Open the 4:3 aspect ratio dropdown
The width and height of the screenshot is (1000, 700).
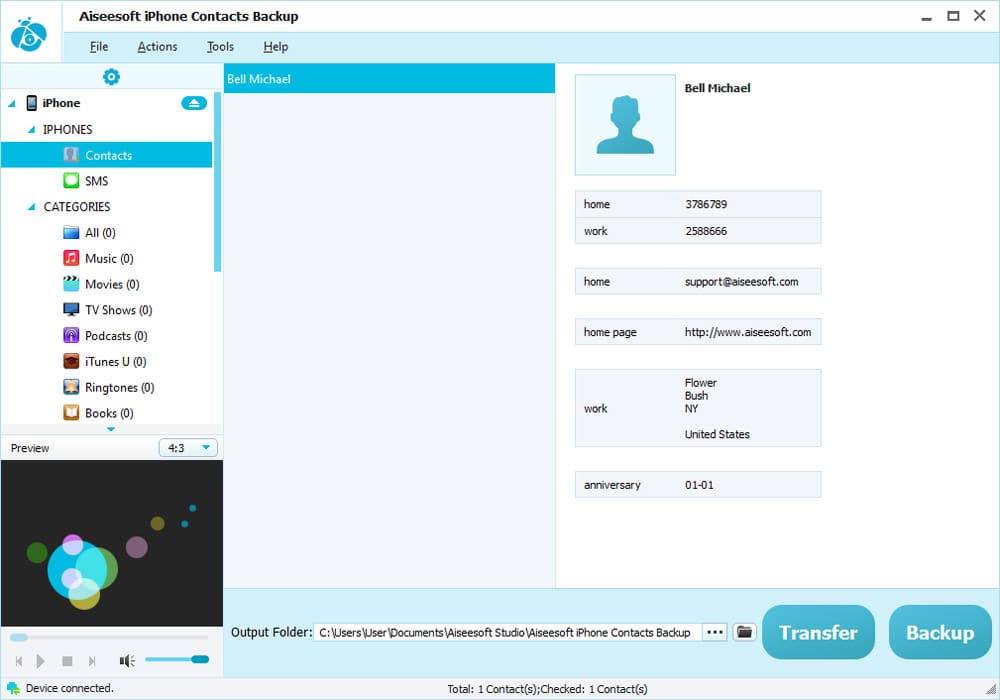click(187, 447)
